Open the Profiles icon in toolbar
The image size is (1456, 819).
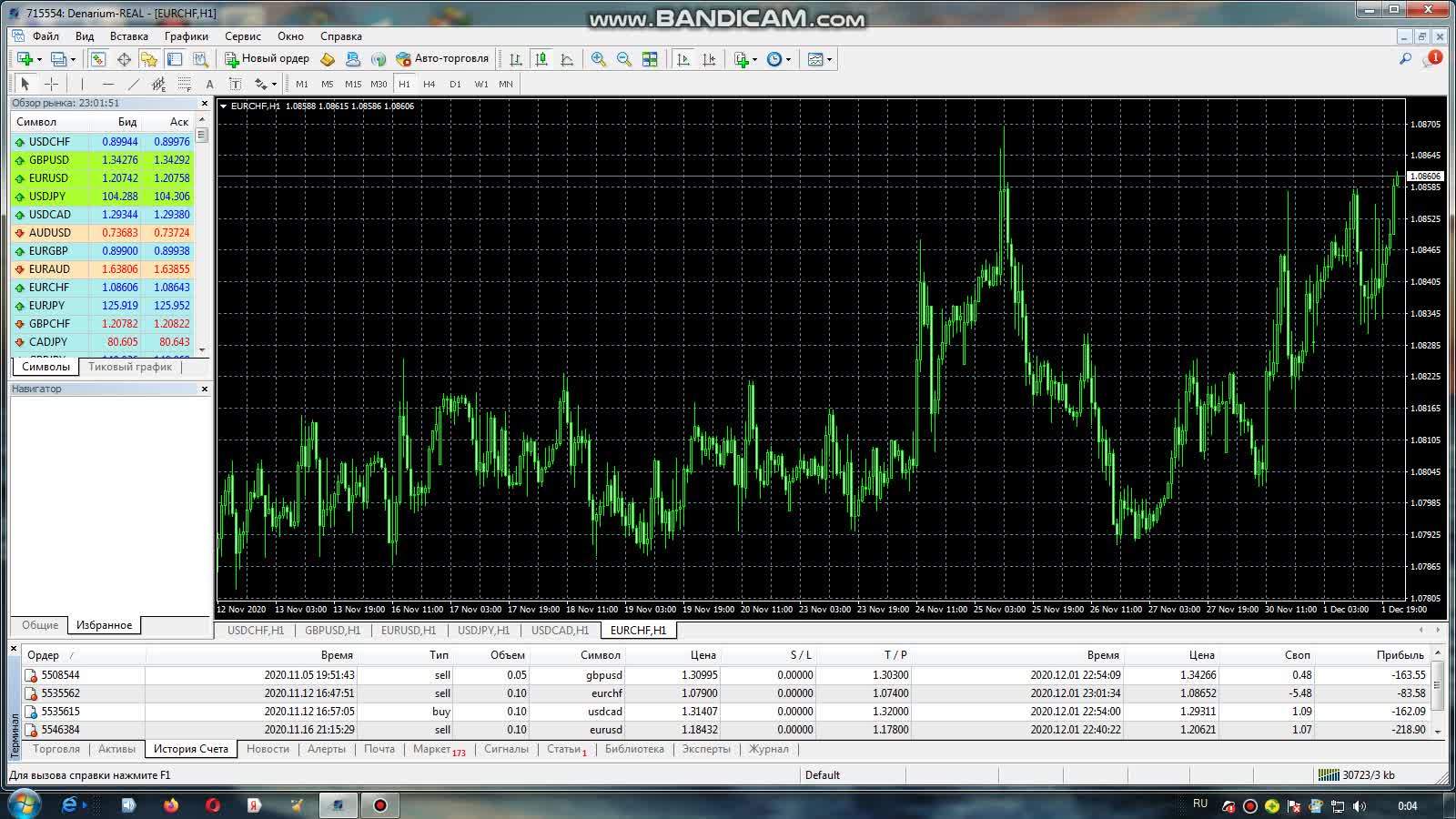58,59
